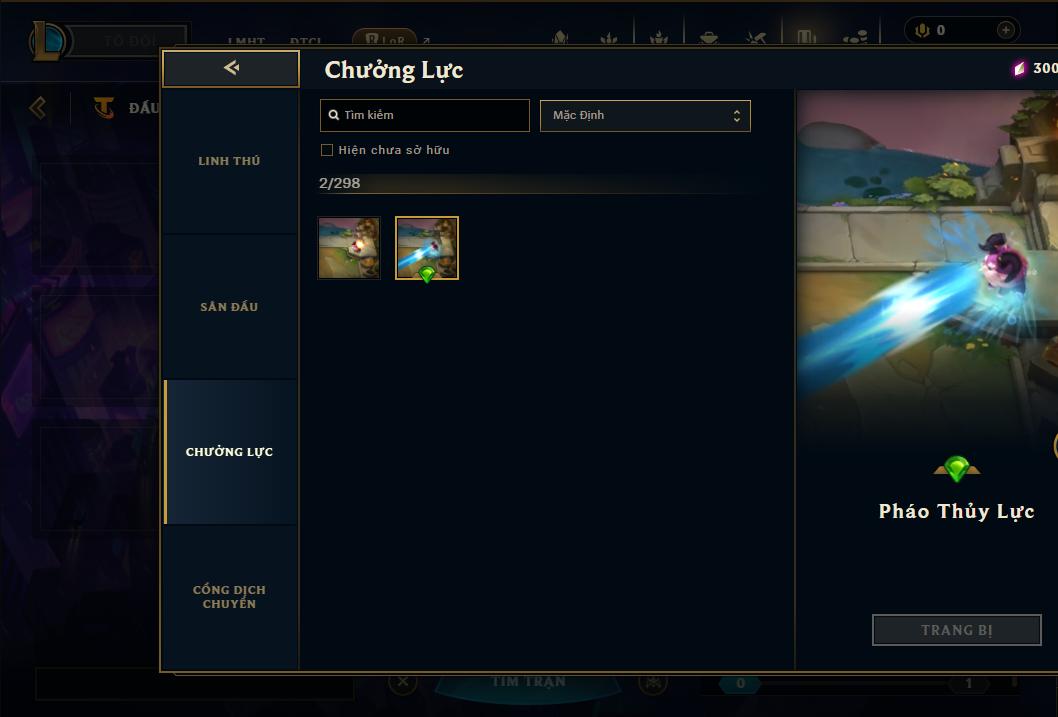The width and height of the screenshot is (1058, 717).
Task: Select the first boom thumbnail
Action: click(349, 248)
